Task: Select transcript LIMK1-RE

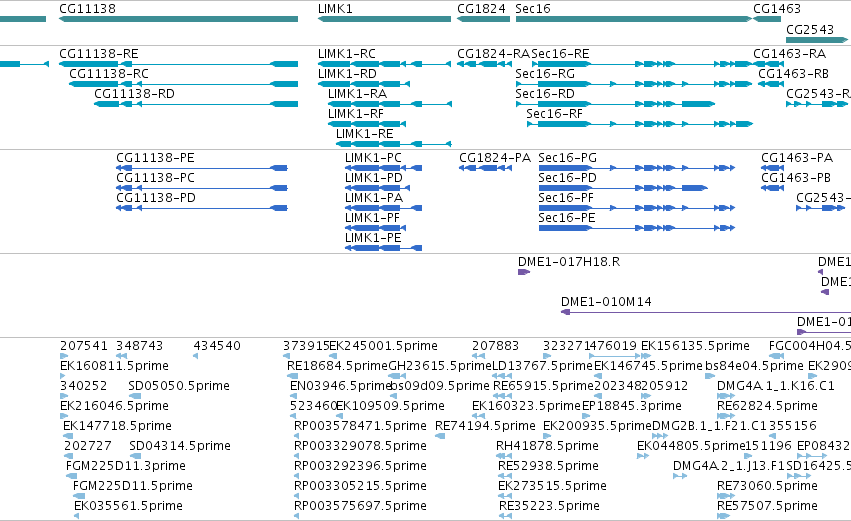Action: [393, 144]
